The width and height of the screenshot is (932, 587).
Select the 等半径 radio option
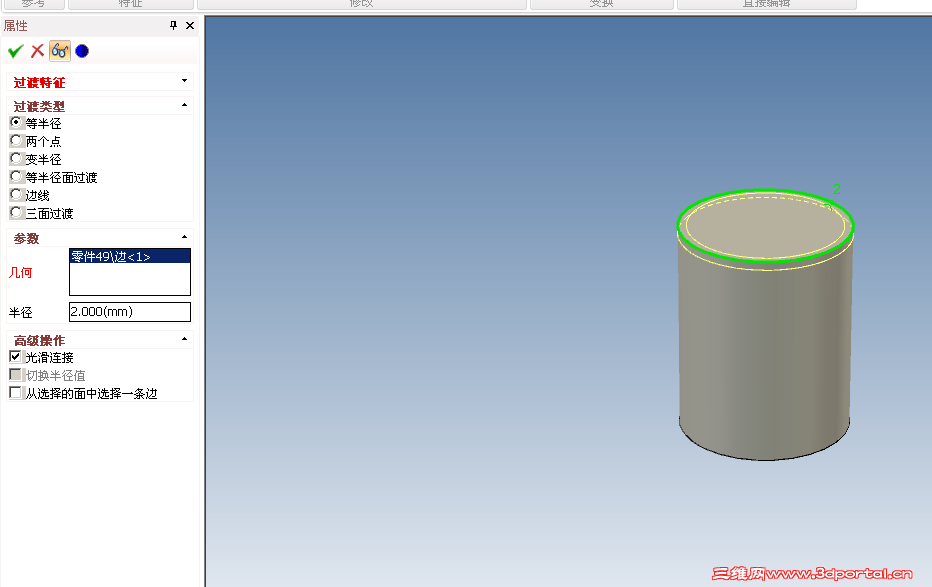(x=16, y=123)
